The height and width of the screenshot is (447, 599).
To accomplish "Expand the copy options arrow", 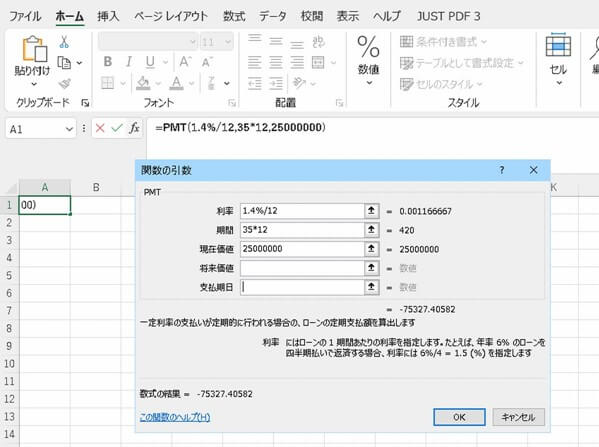I will click(79, 63).
